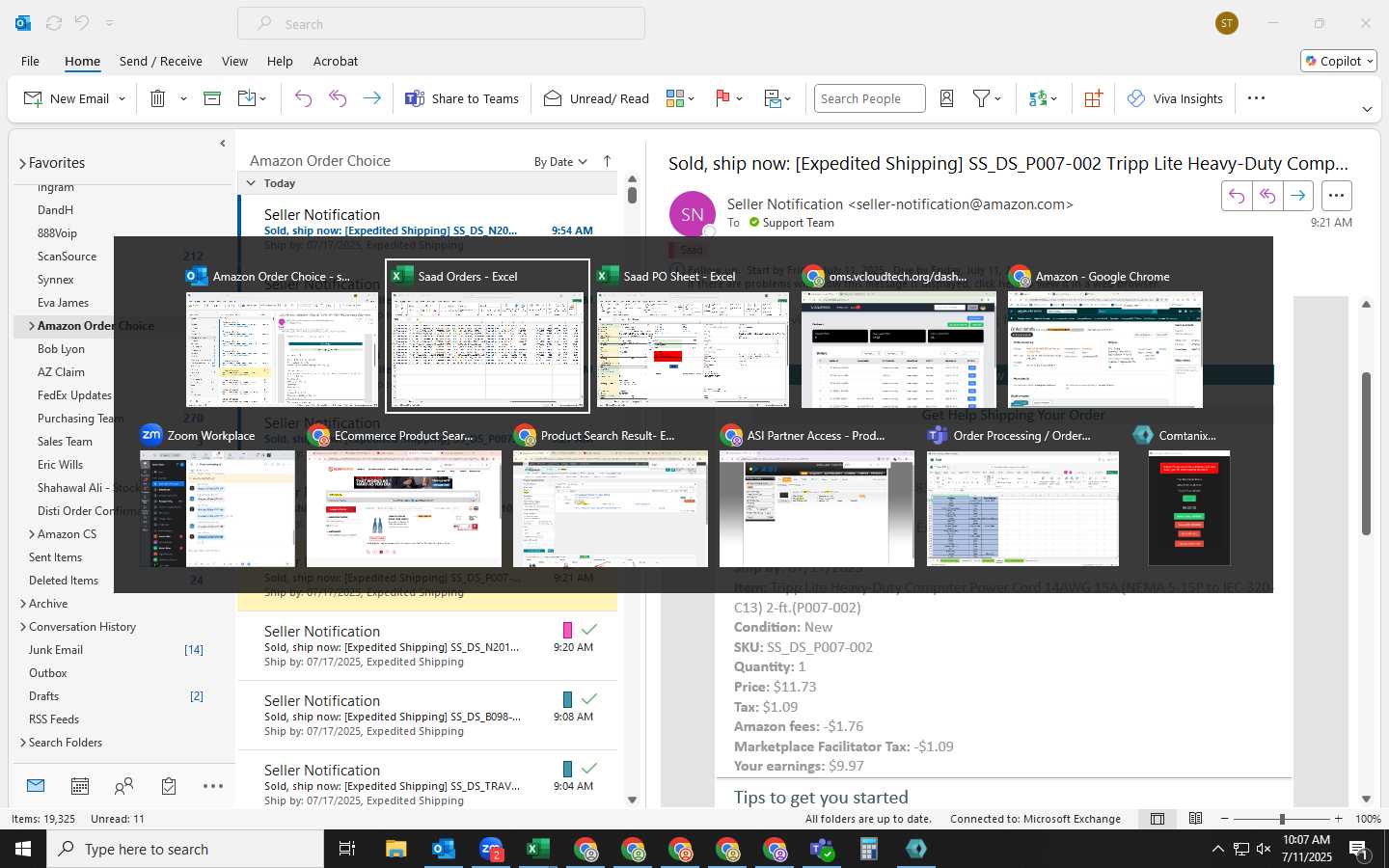Click pink category swatch on 9:20 AM message
1389x868 pixels.
click(567, 630)
